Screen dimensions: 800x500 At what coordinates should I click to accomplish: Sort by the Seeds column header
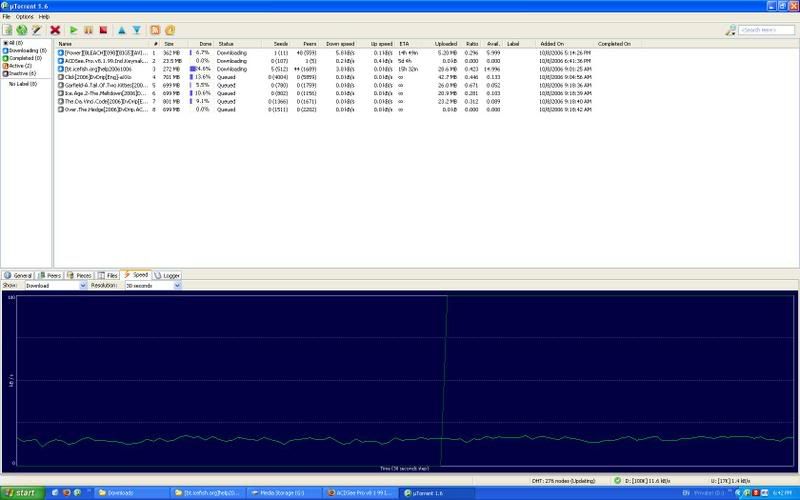(x=276, y=44)
